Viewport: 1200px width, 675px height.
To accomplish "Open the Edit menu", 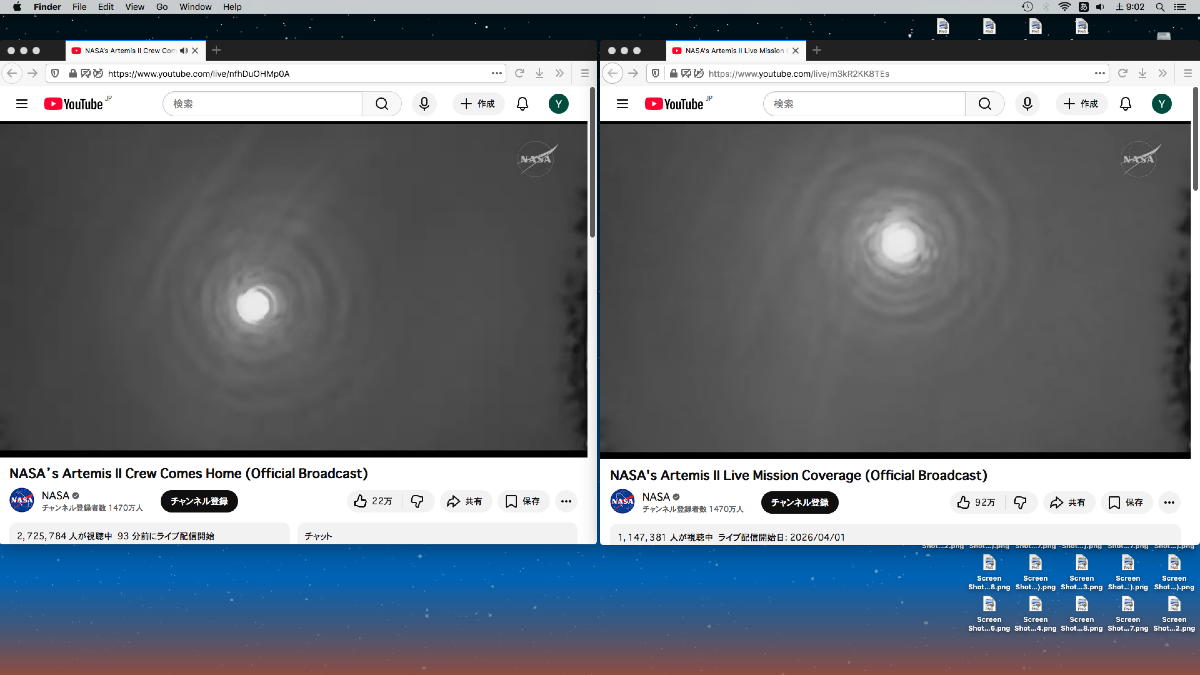I will click(106, 7).
